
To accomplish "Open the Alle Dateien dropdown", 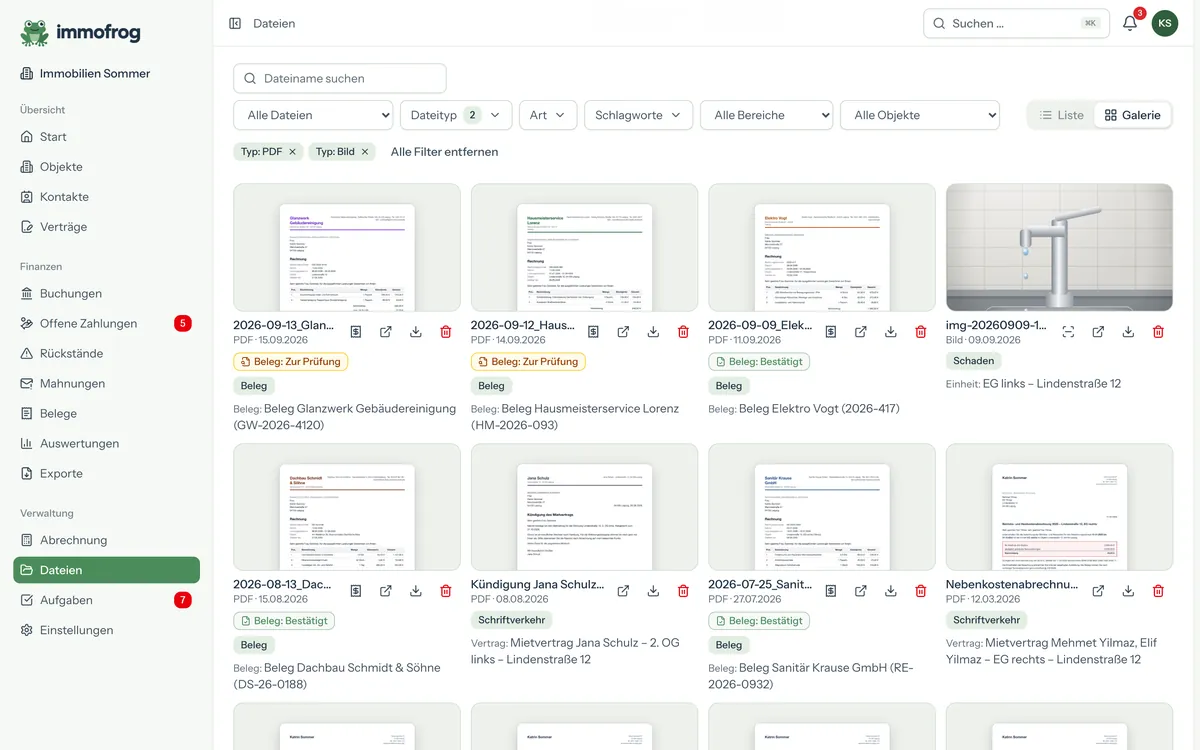I will point(313,115).
